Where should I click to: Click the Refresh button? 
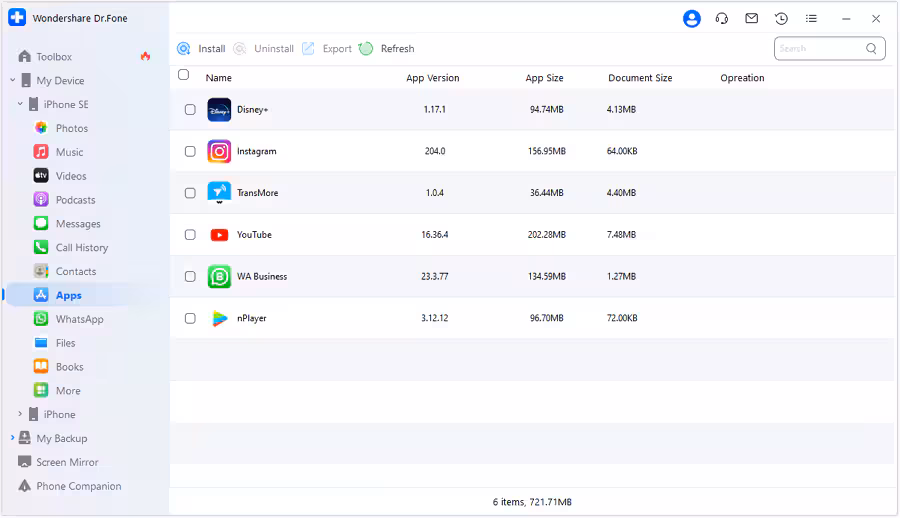click(x=386, y=49)
